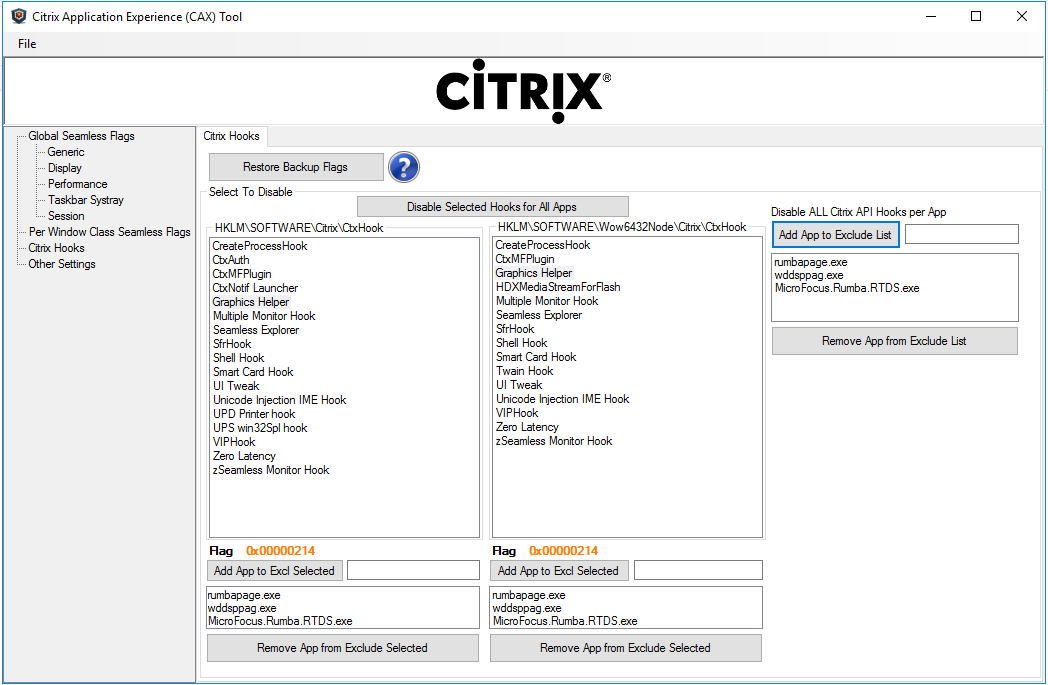This screenshot has height=685, width=1048.
Task: Open the help question mark icon
Action: (403, 167)
